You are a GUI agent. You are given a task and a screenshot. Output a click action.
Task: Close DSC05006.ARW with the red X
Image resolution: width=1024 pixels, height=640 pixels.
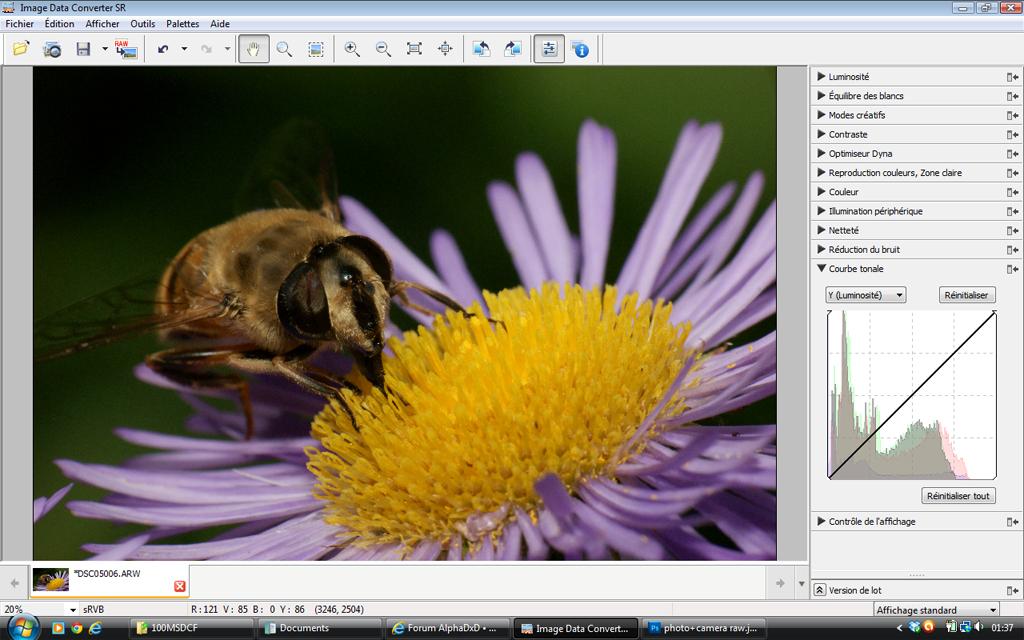180,586
